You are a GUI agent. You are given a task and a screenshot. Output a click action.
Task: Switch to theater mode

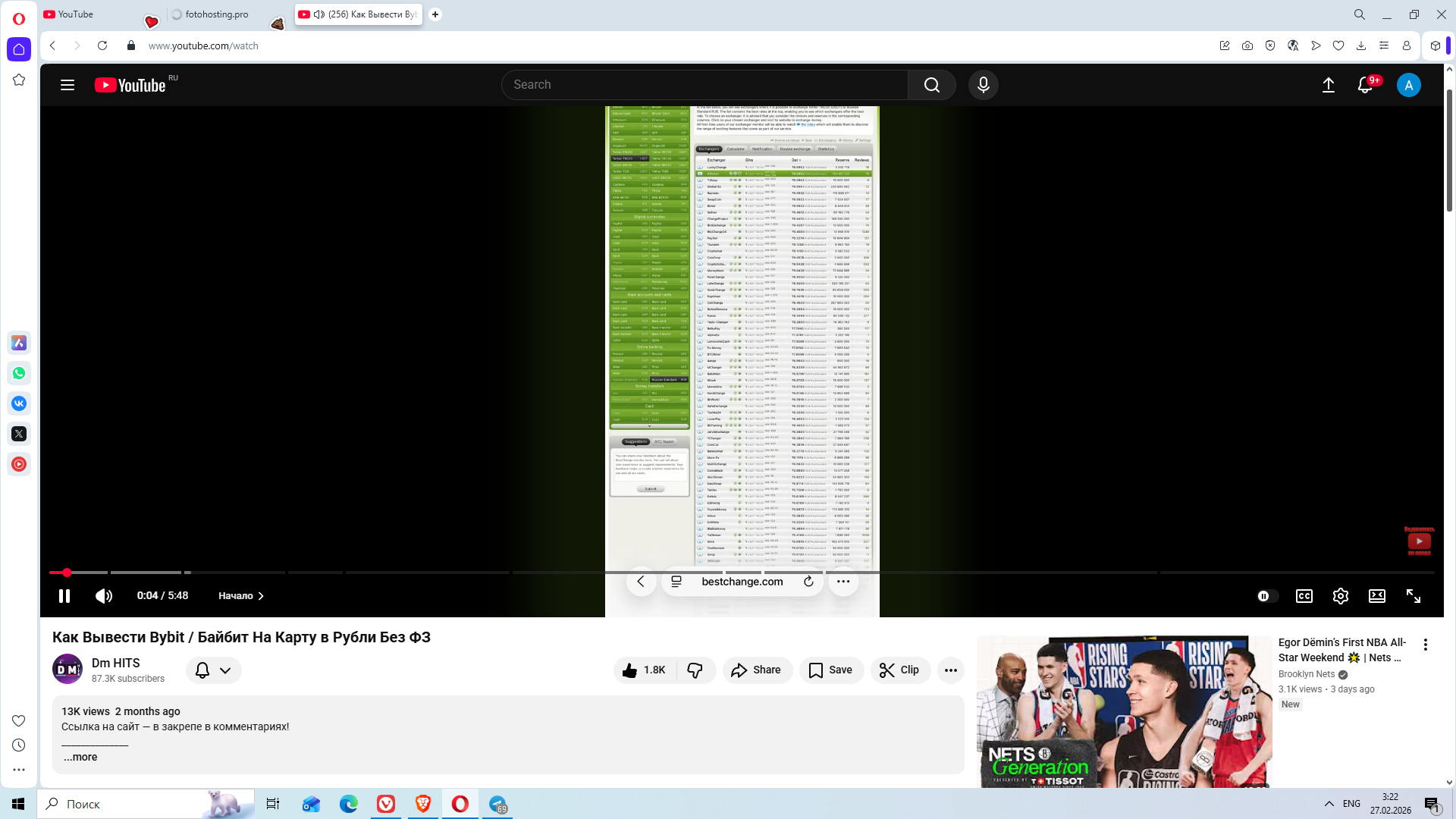[1376, 596]
